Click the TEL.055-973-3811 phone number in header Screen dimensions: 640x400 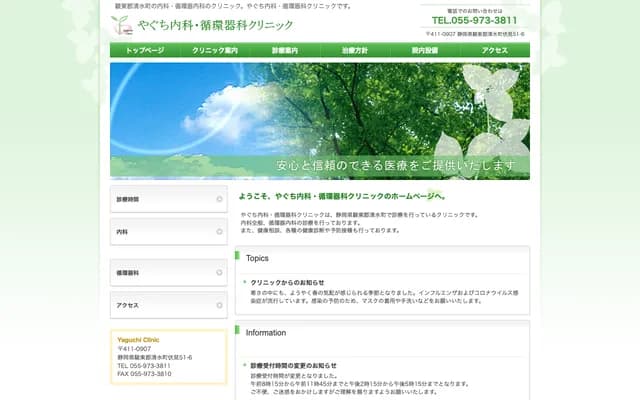(474, 20)
